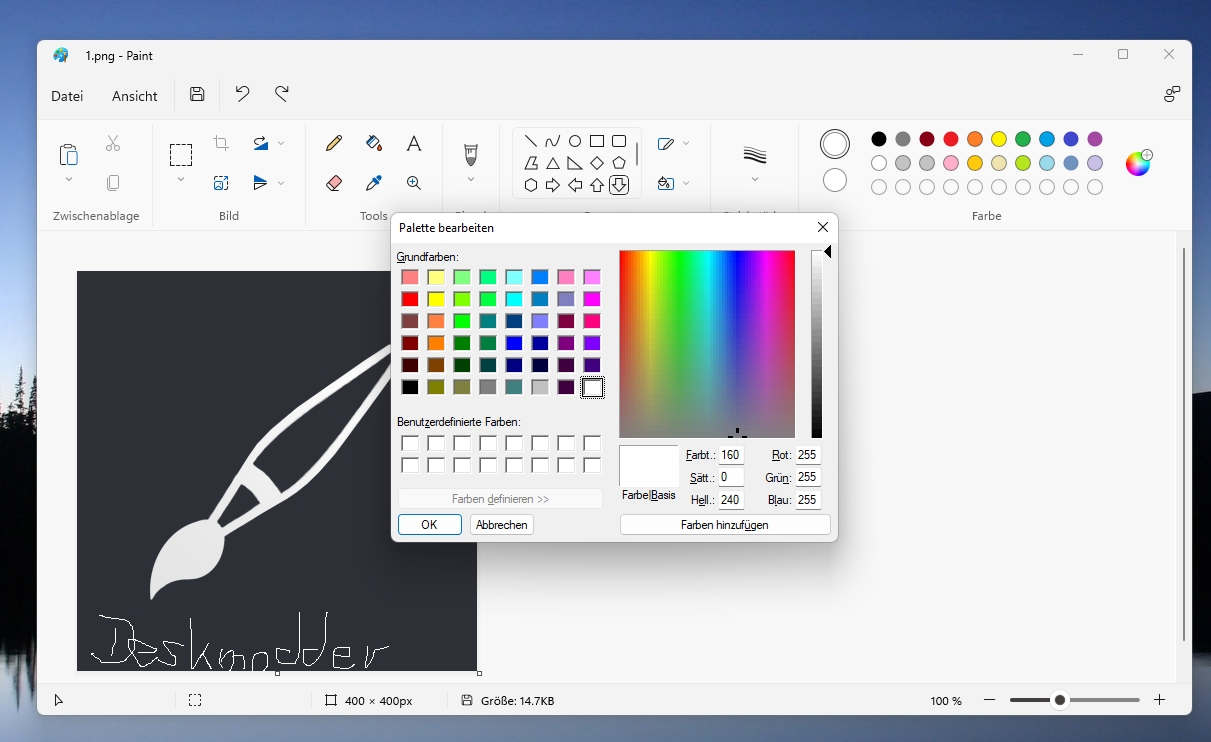Open the shape outline dropdown
This screenshot has width=1211, height=742.
point(686,144)
